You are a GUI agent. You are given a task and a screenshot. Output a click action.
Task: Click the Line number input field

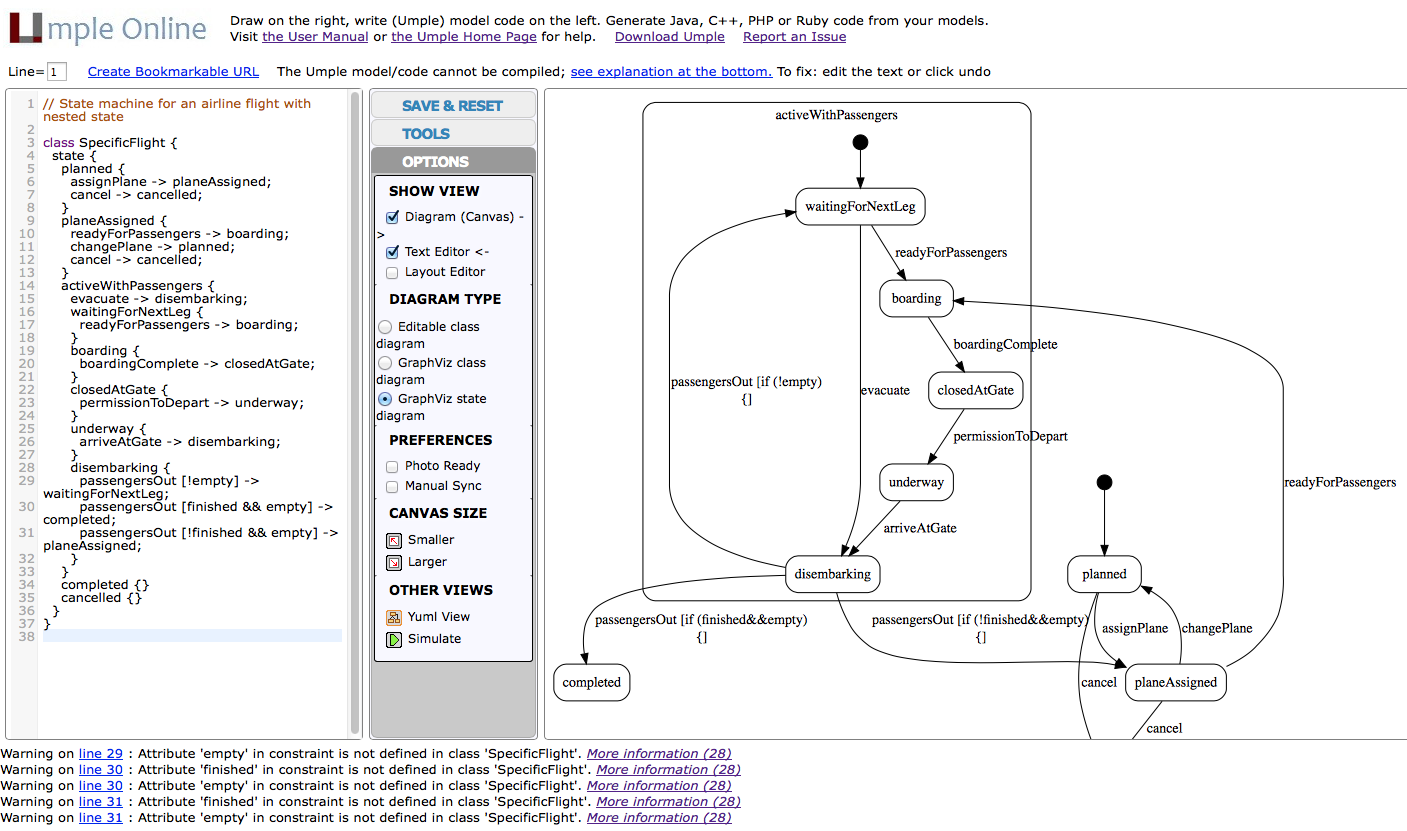click(x=57, y=72)
